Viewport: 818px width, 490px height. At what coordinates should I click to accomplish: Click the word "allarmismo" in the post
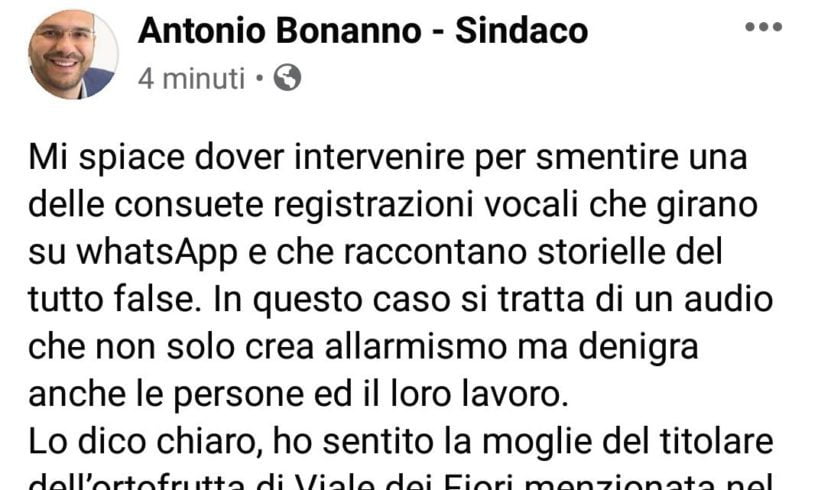tap(416, 346)
